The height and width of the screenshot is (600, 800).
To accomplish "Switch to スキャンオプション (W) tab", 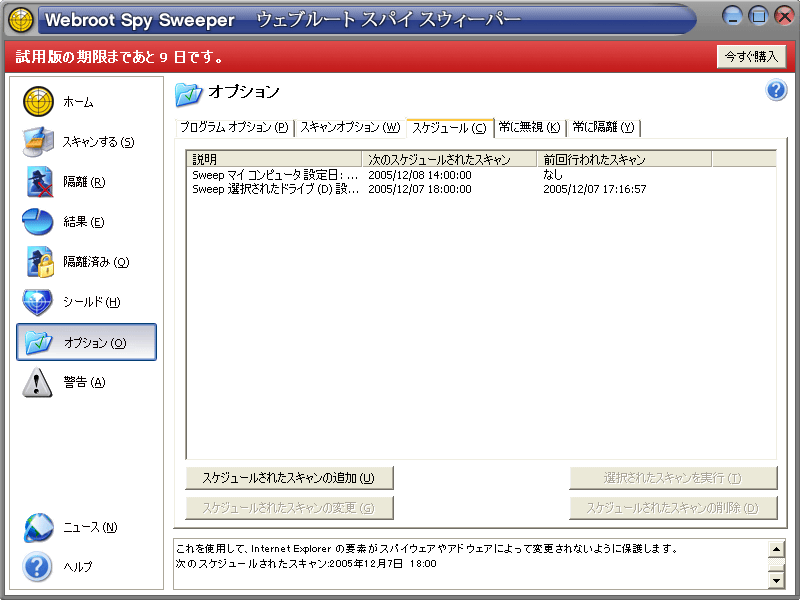I will (x=350, y=127).
